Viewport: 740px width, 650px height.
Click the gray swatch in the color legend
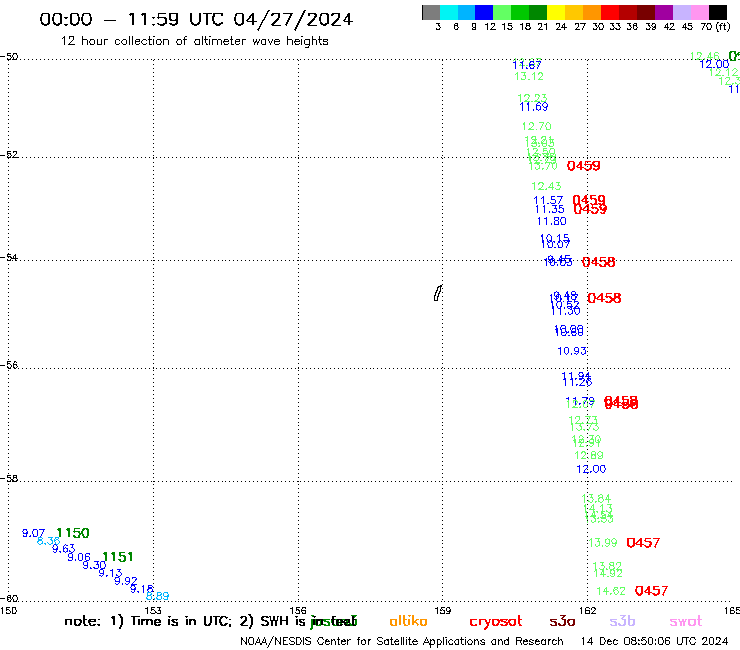pyautogui.click(x=431, y=12)
